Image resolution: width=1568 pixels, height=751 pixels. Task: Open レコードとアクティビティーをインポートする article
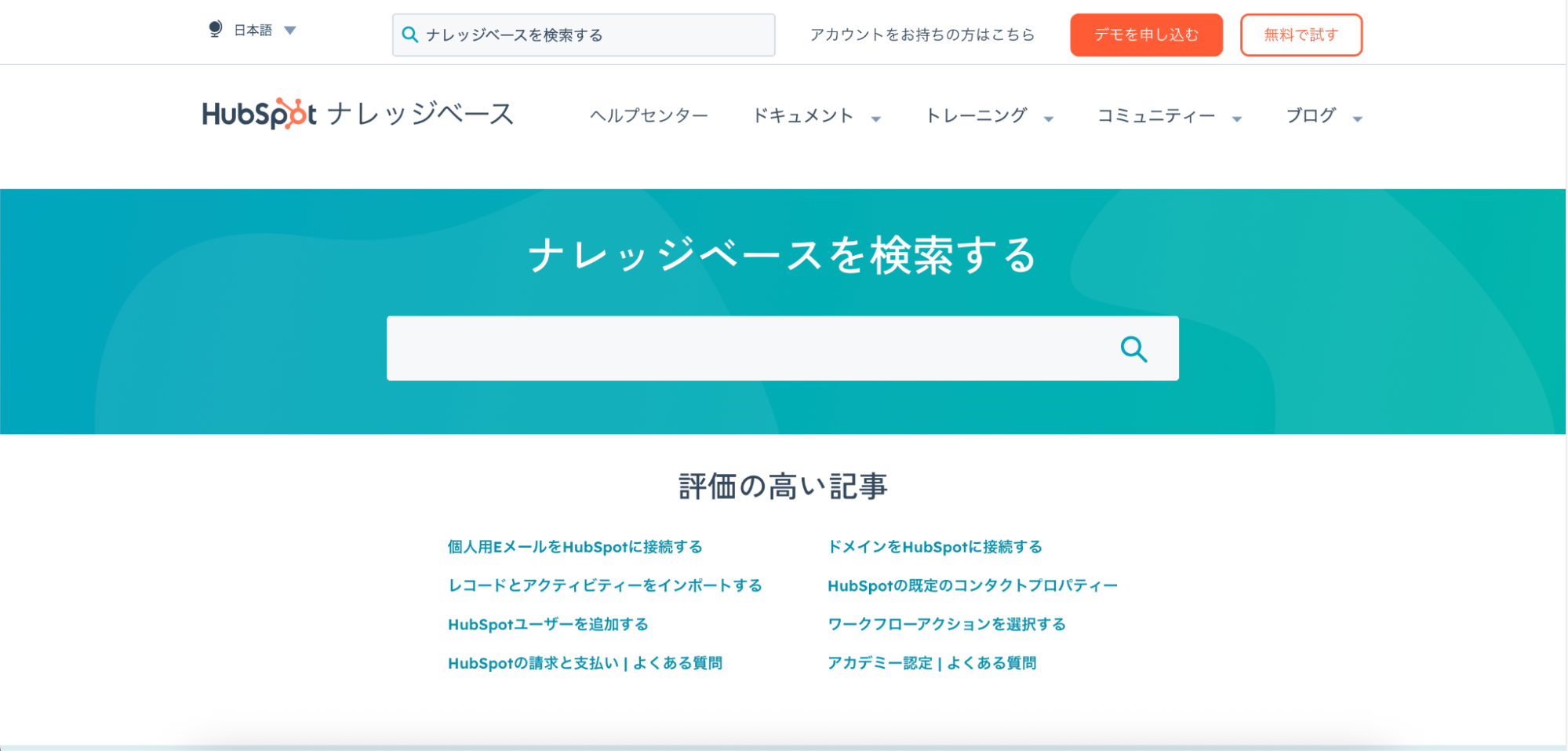pos(605,585)
